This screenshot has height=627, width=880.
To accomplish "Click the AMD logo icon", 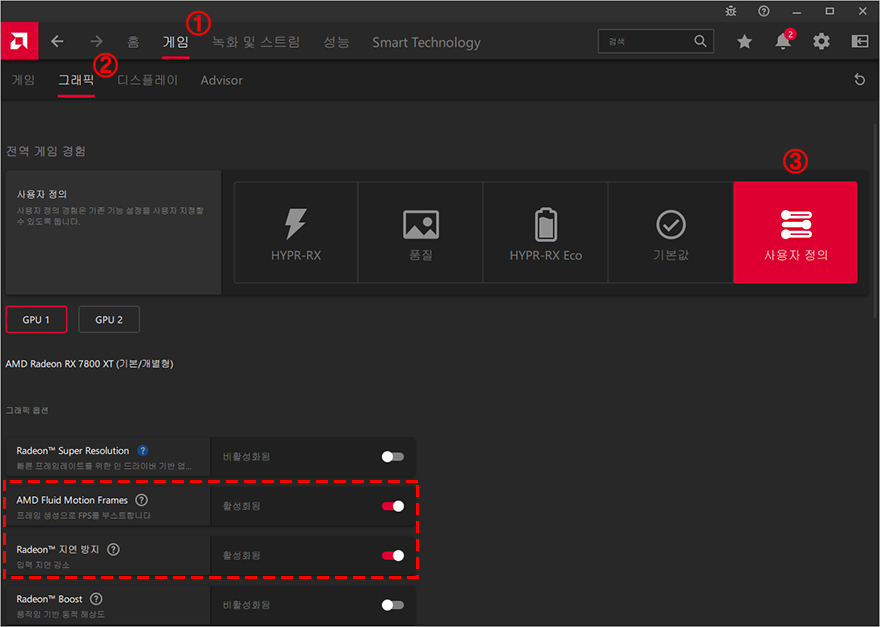I will (x=19, y=41).
